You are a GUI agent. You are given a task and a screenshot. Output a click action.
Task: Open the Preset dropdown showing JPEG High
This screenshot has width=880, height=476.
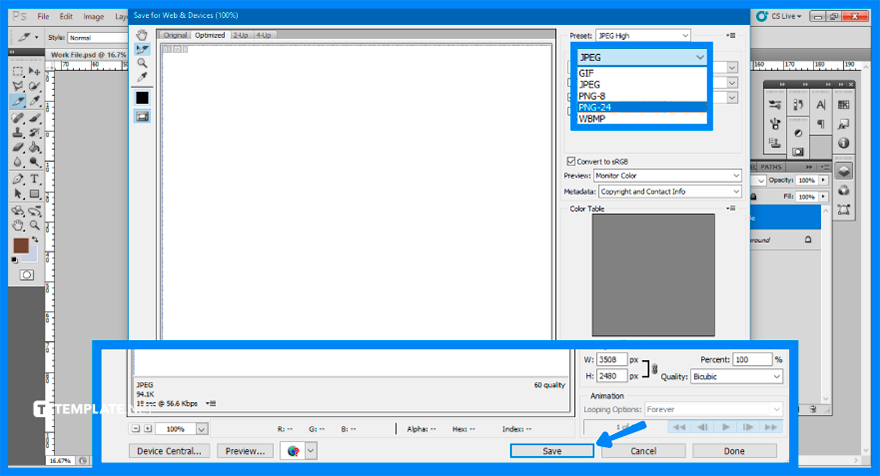pyautogui.click(x=643, y=35)
